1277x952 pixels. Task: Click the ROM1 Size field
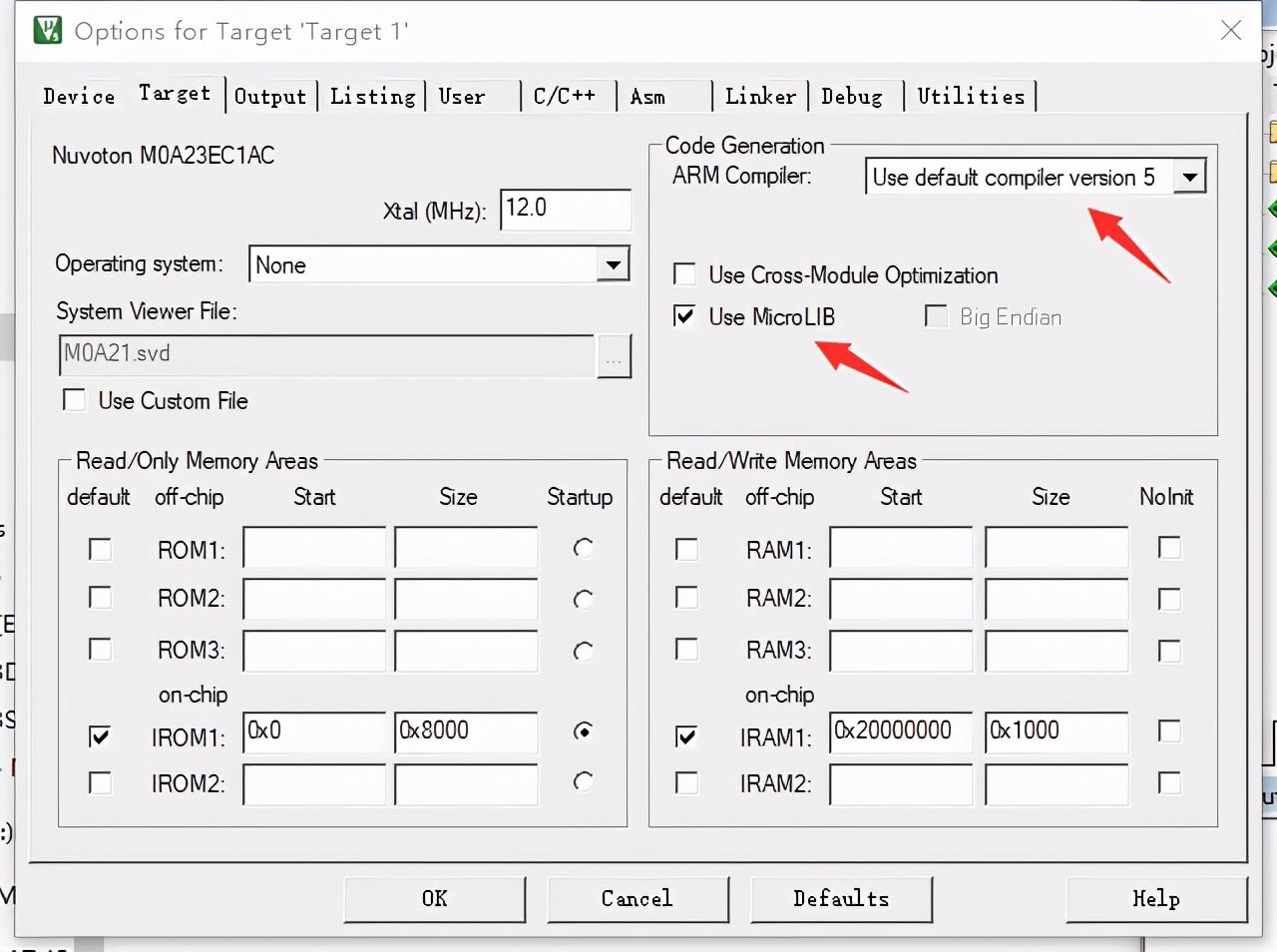coord(466,548)
